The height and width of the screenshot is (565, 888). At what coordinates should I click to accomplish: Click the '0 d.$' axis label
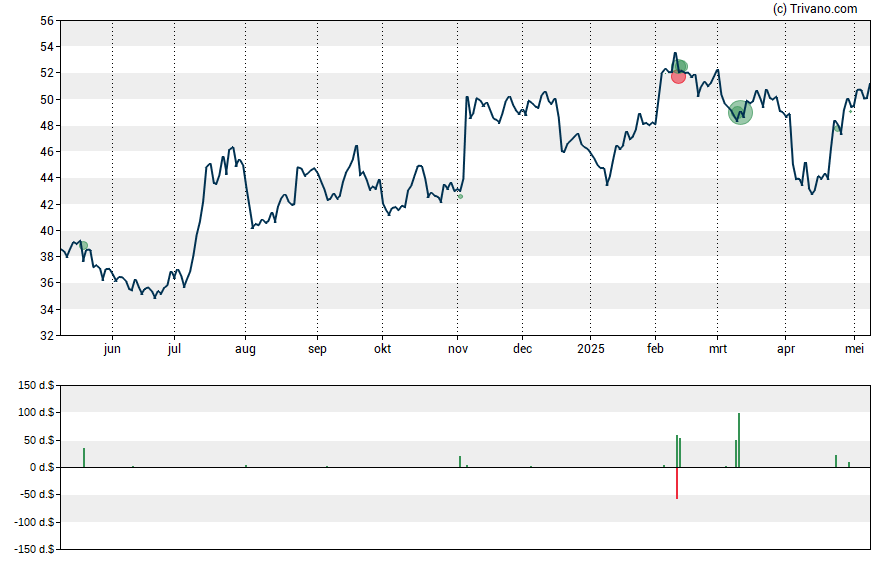42,467
